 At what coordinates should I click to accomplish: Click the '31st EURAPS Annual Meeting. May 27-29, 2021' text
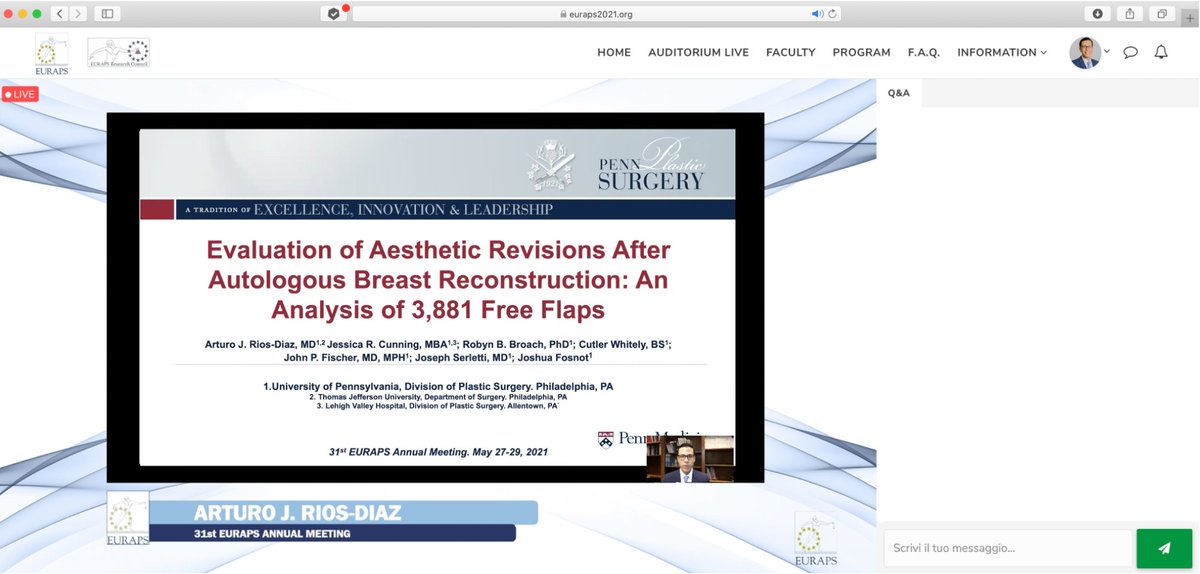click(438, 453)
